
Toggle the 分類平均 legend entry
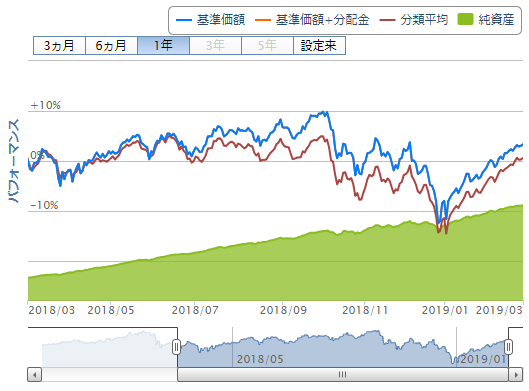pos(414,20)
